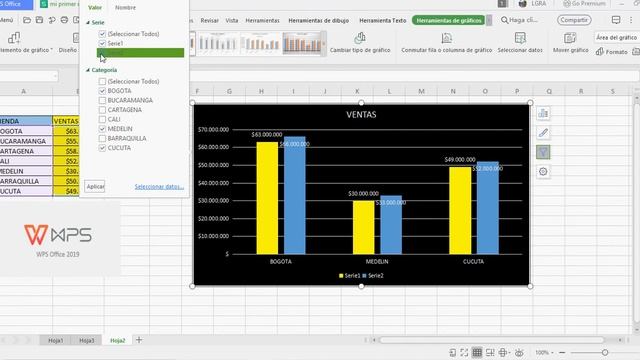Click Conmutar fila o columna de gráfico

[x=447, y=42]
